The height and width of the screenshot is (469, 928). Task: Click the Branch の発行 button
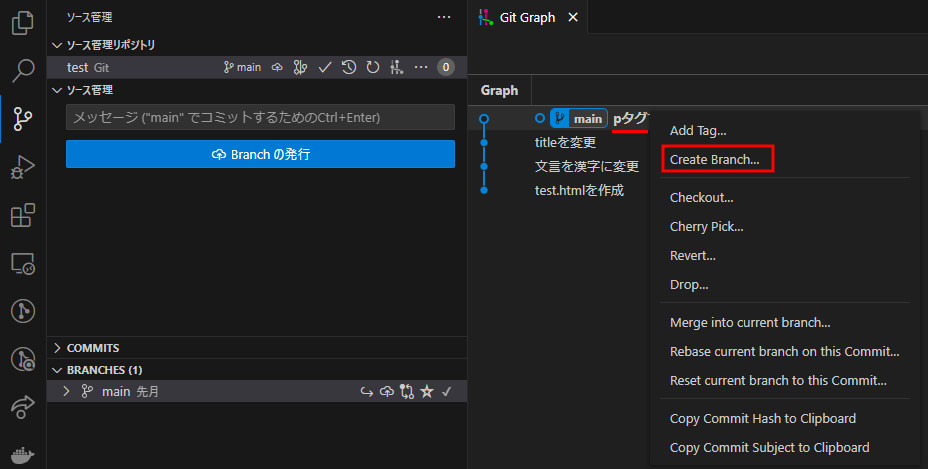(260, 154)
